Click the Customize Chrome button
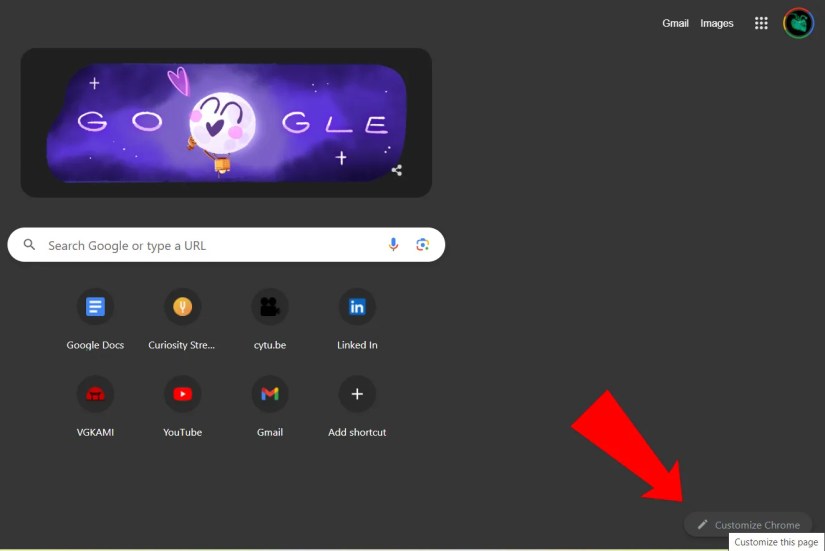Viewport: 825px width, 551px height. 748,525
